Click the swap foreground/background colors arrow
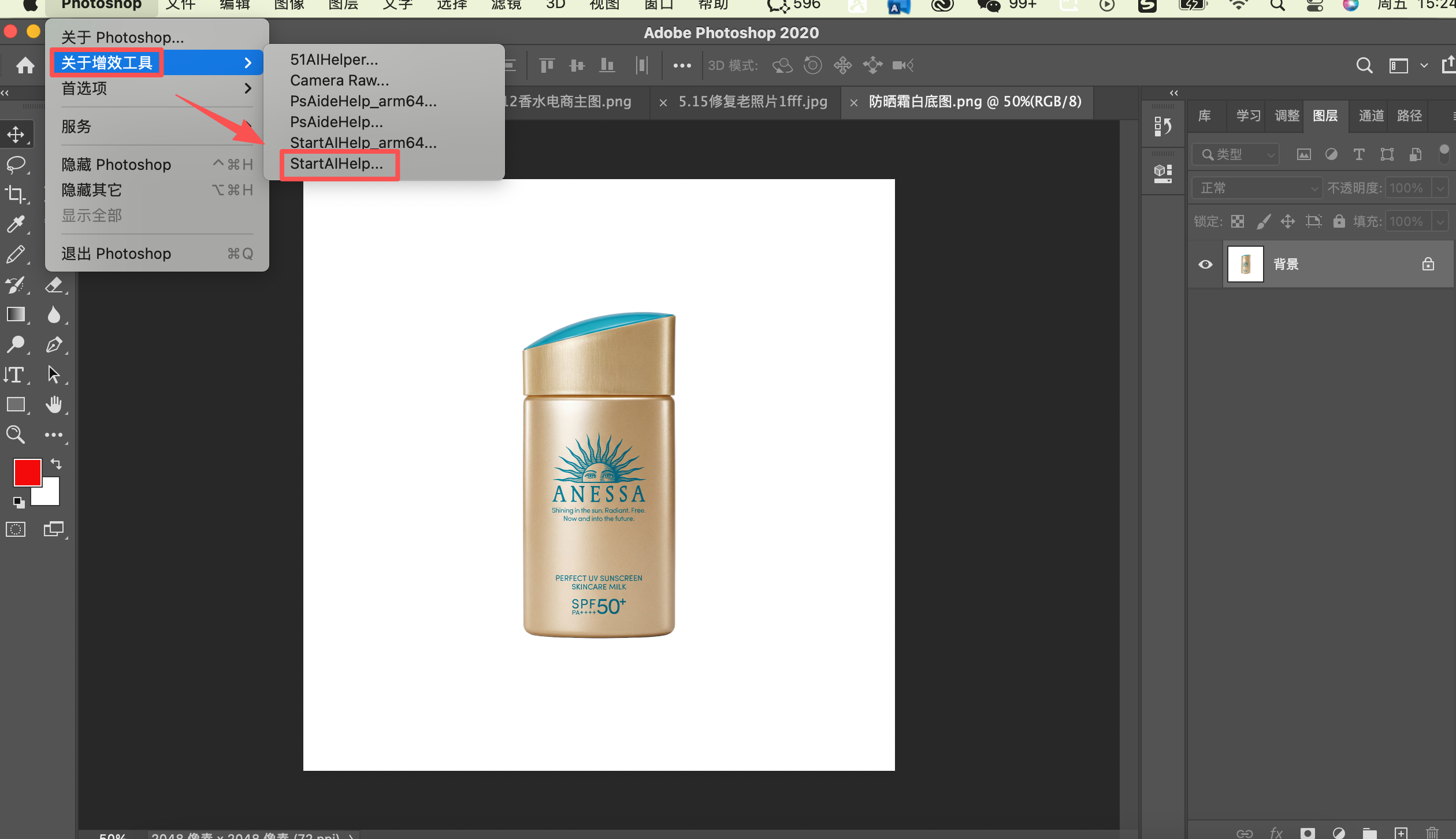 click(x=56, y=463)
